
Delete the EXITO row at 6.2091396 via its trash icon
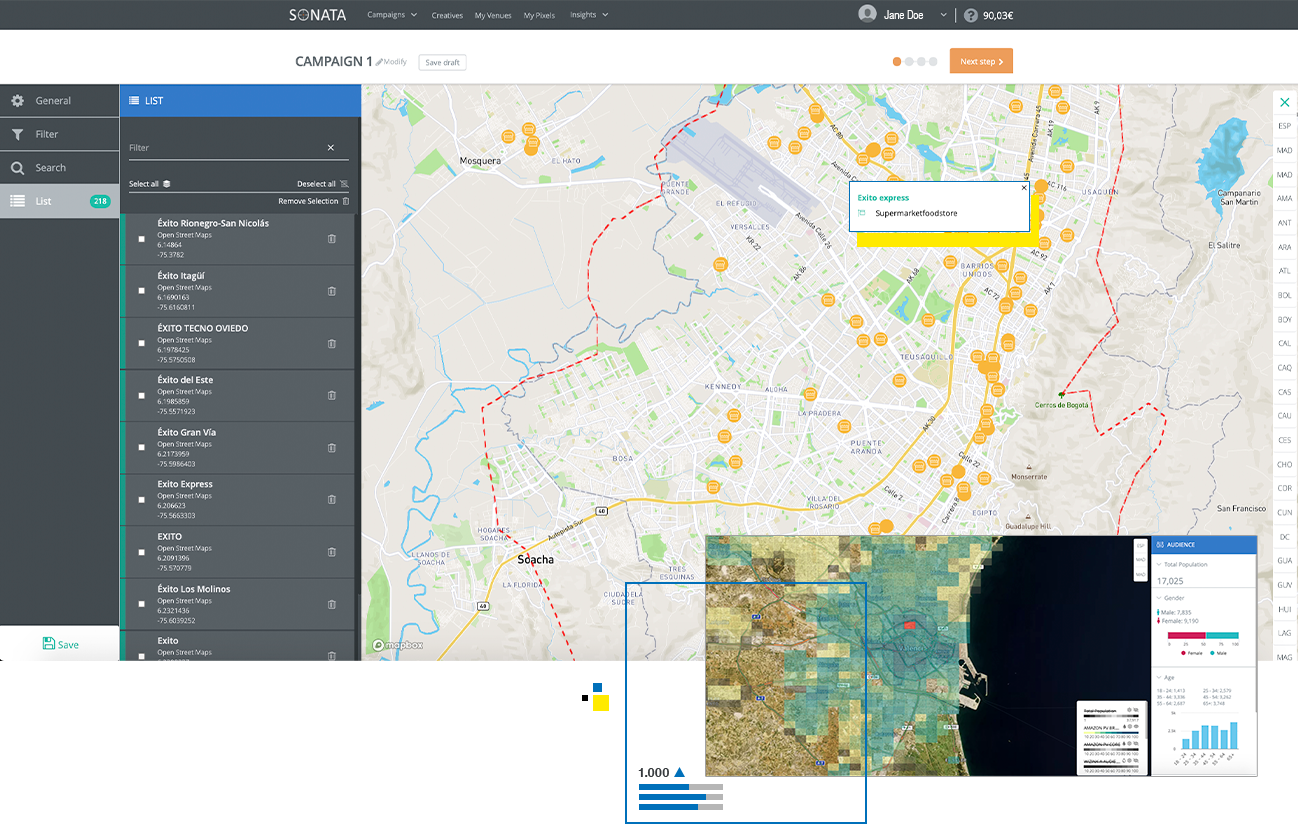332,552
